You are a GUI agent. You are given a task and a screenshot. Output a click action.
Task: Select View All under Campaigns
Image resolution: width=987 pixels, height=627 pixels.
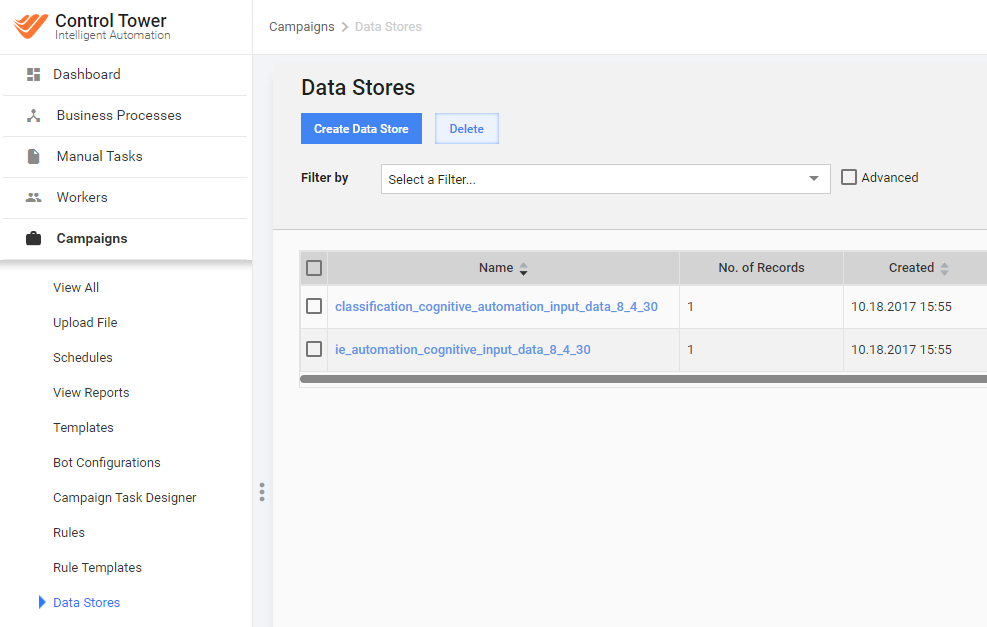click(x=76, y=287)
